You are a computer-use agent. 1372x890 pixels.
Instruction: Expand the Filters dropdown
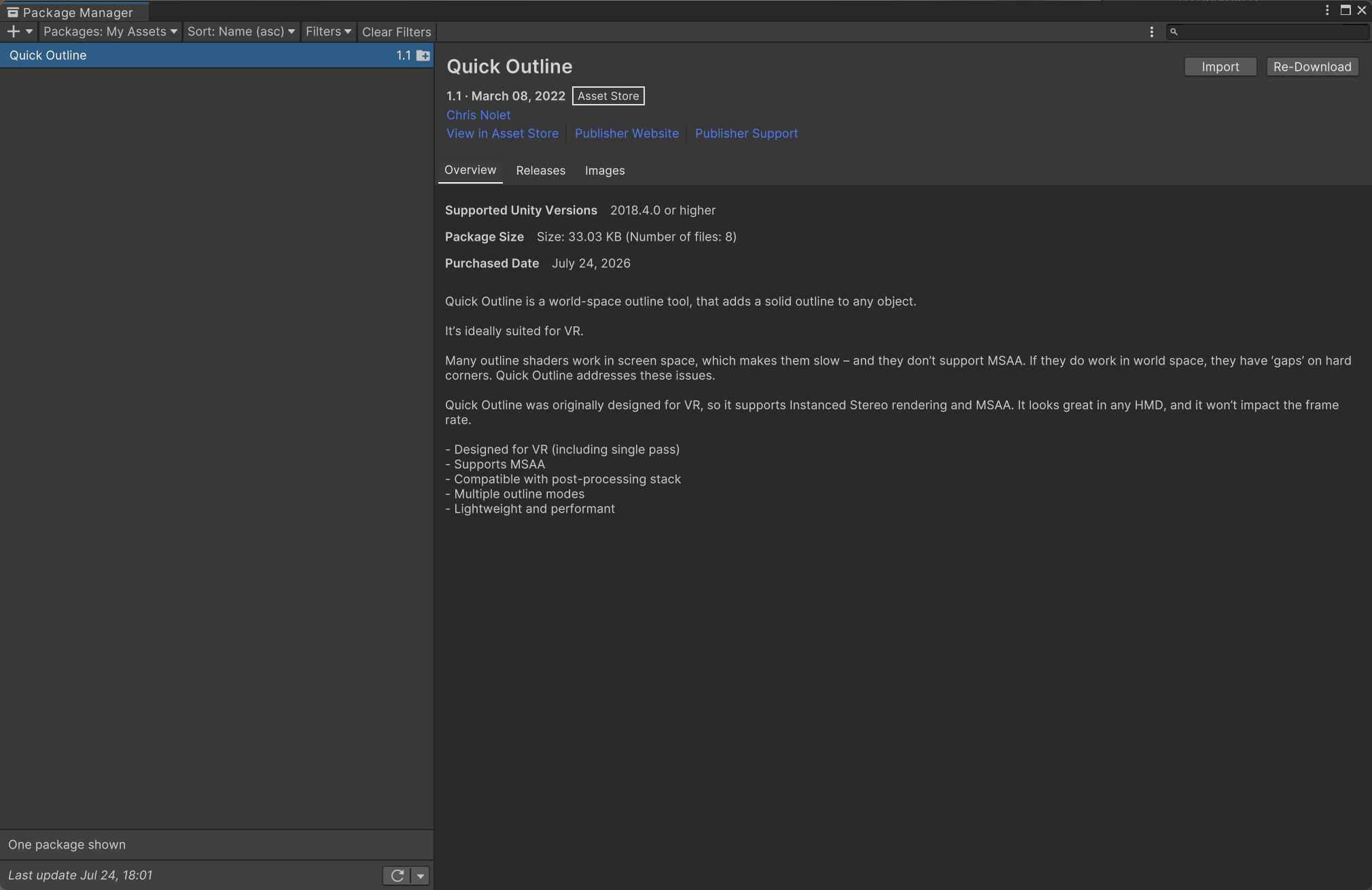coord(328,31)
